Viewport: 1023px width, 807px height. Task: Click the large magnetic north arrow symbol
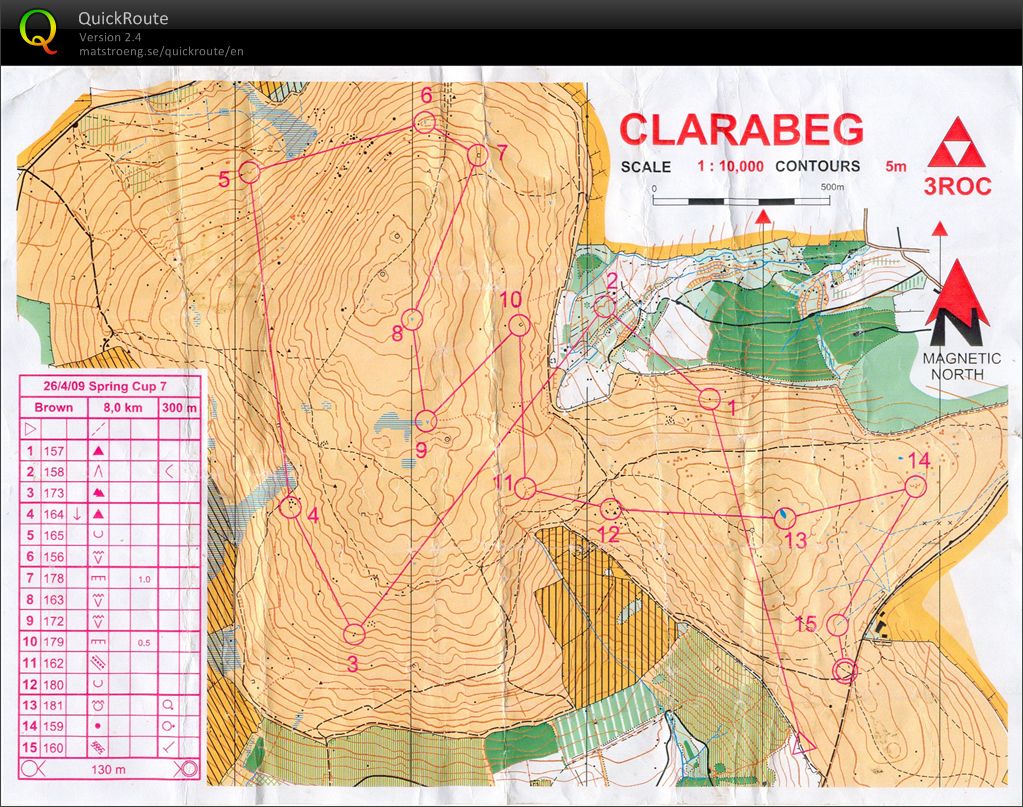tap(956, 302)
